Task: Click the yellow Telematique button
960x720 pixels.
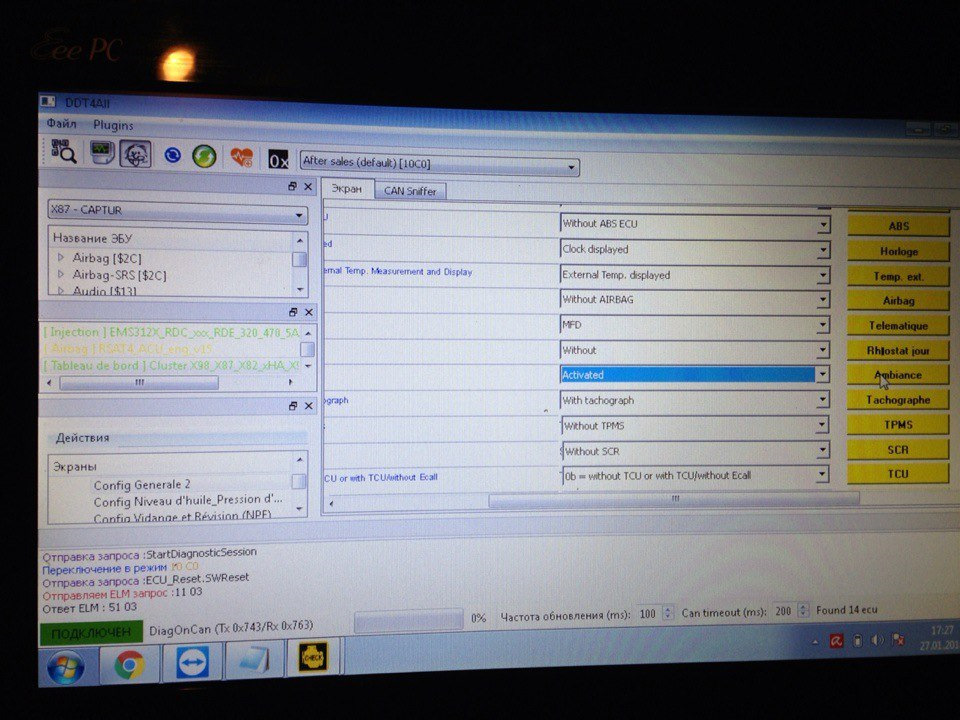Action: click(898, 326)
